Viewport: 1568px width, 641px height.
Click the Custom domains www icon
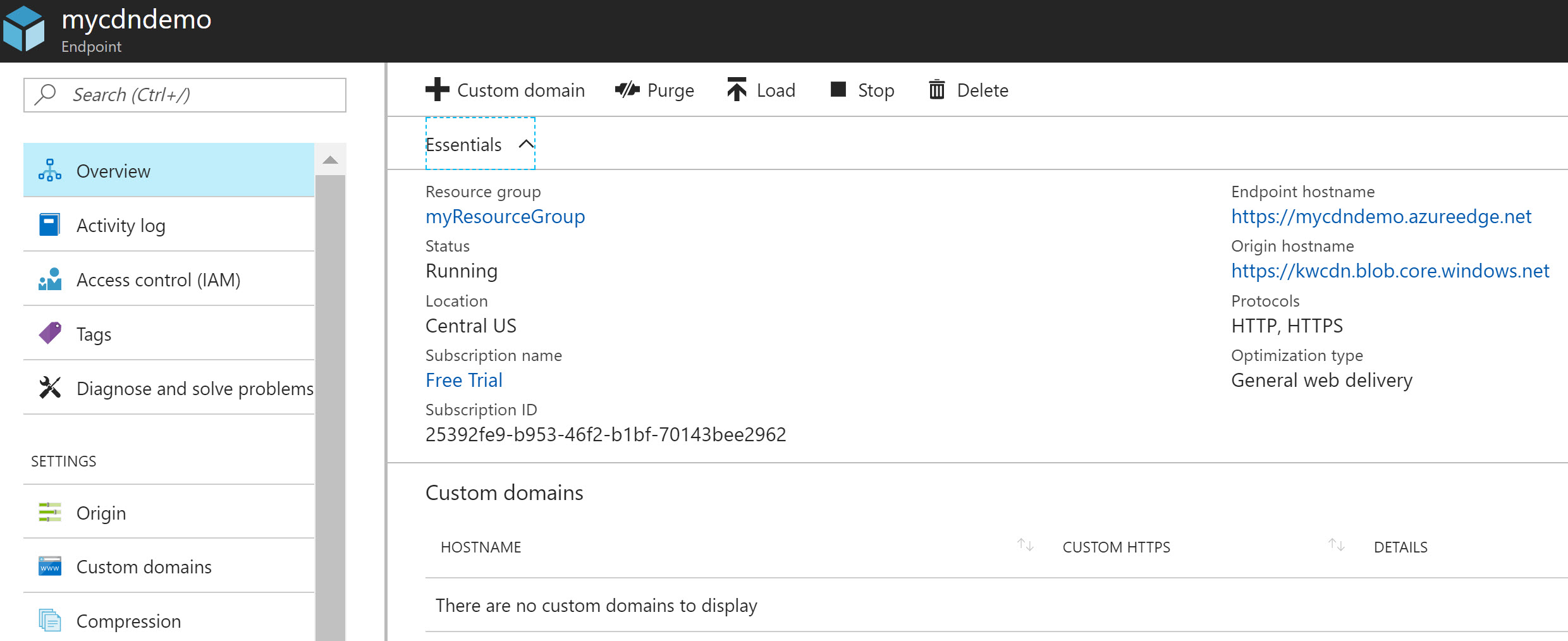(50, 566)
